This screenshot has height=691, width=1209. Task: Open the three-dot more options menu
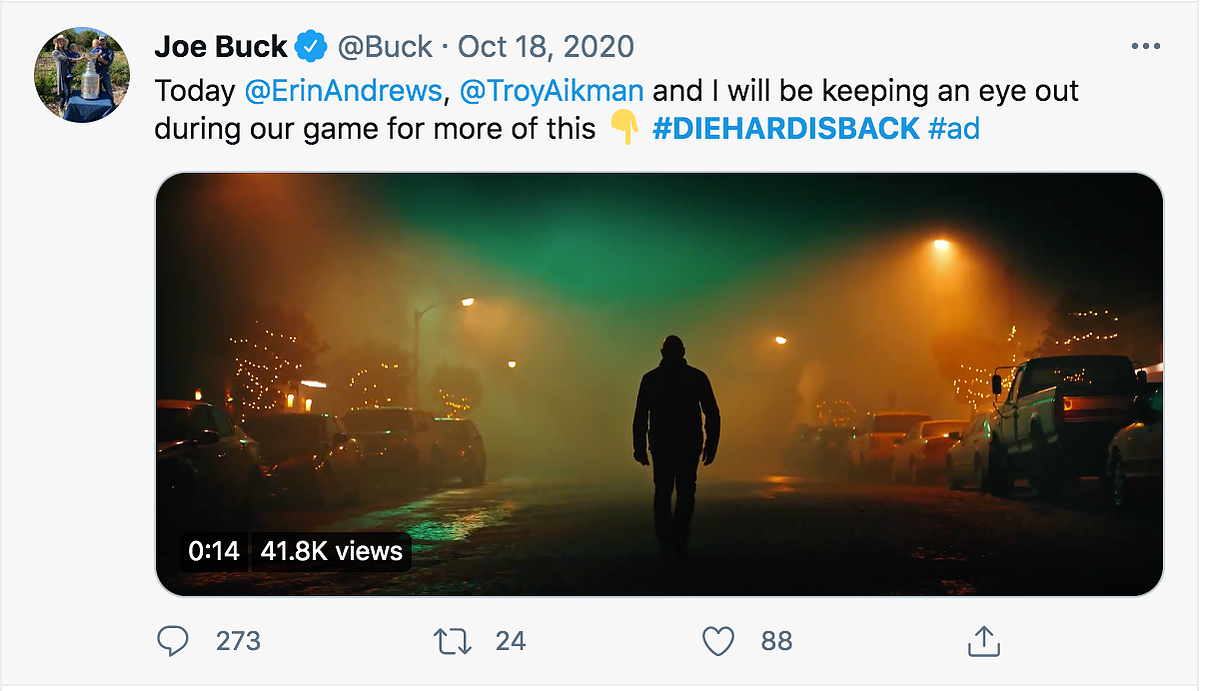pos(1145,47)
